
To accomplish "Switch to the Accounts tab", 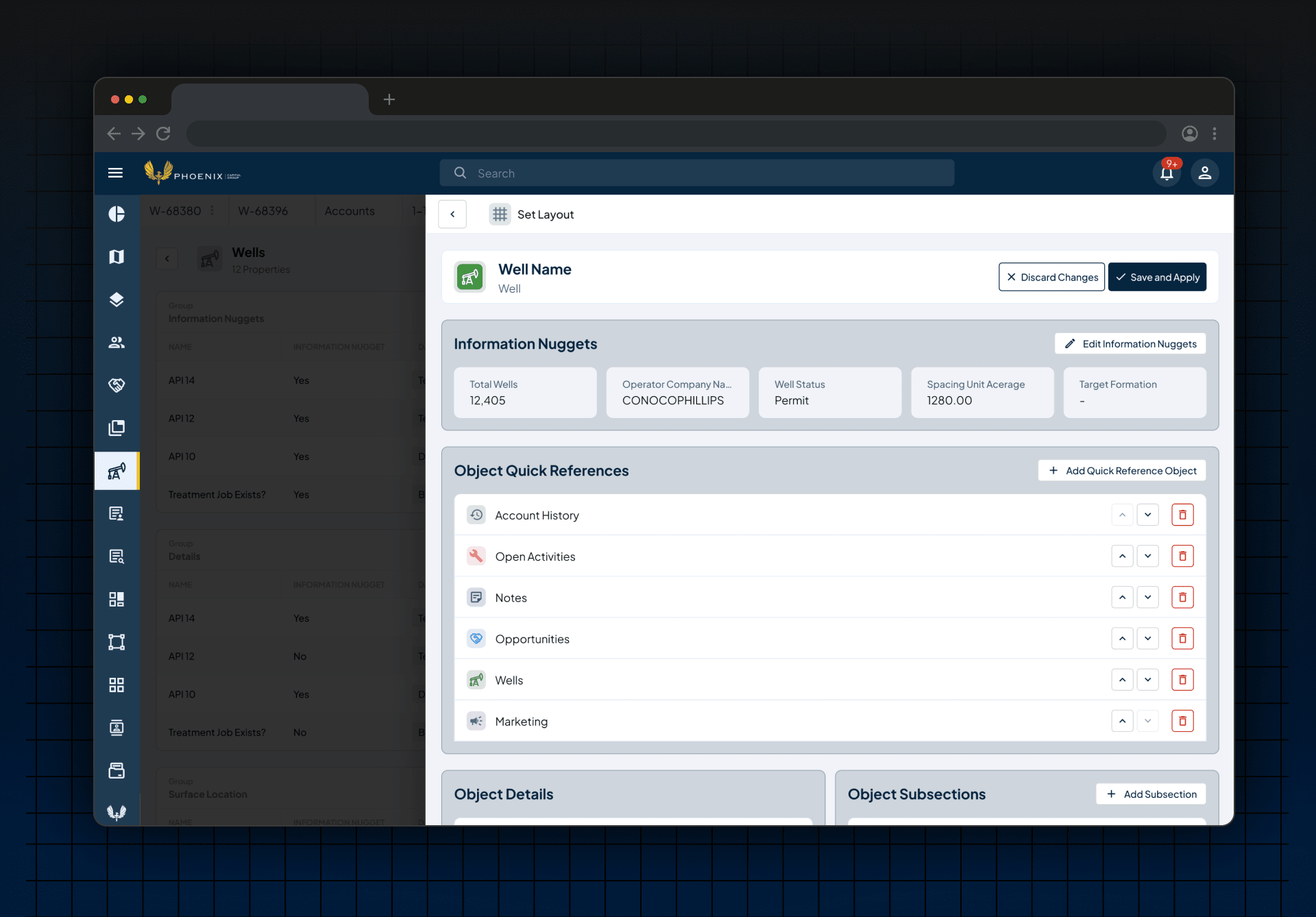I will (350, 210).
